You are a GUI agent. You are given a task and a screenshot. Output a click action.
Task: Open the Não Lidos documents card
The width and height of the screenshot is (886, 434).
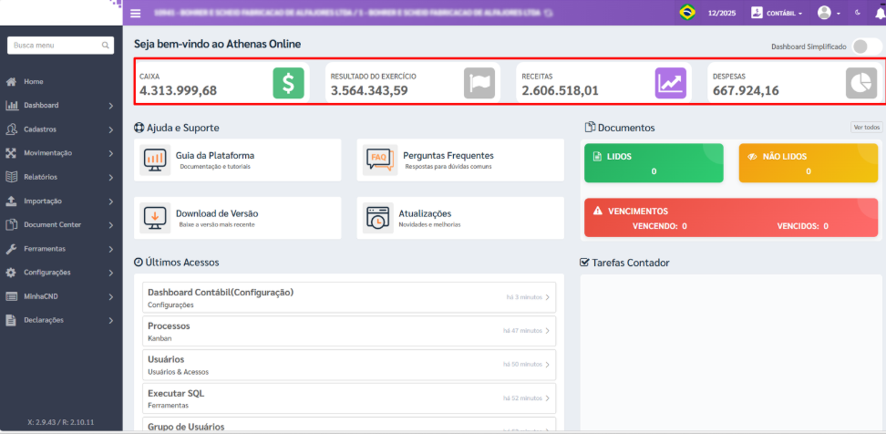pyautogui.click(x=809, y=163)
